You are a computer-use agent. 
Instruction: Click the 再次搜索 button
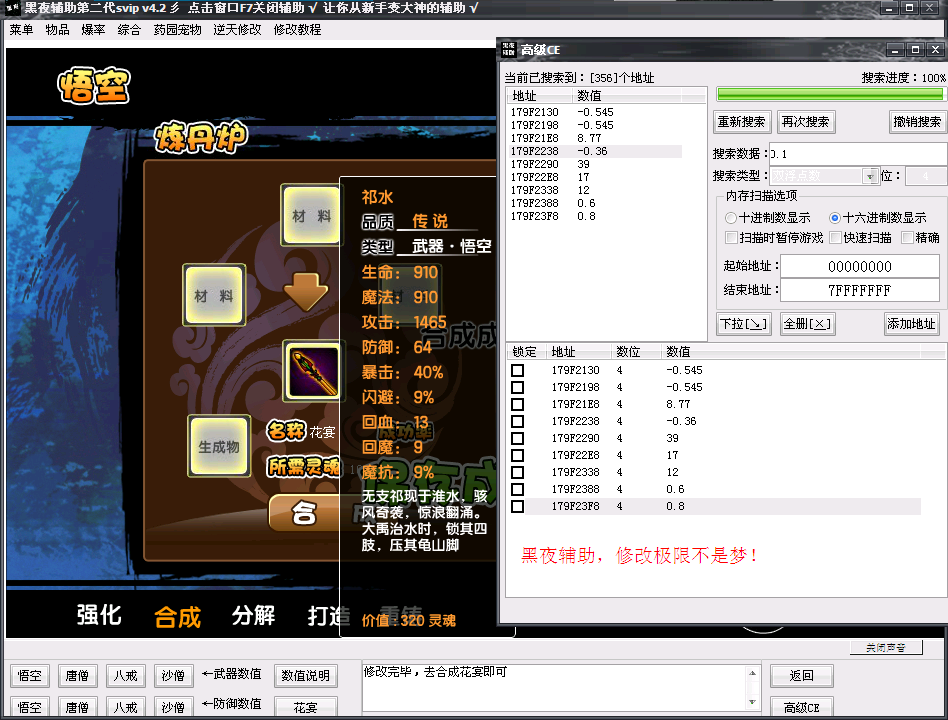(806, 122)
